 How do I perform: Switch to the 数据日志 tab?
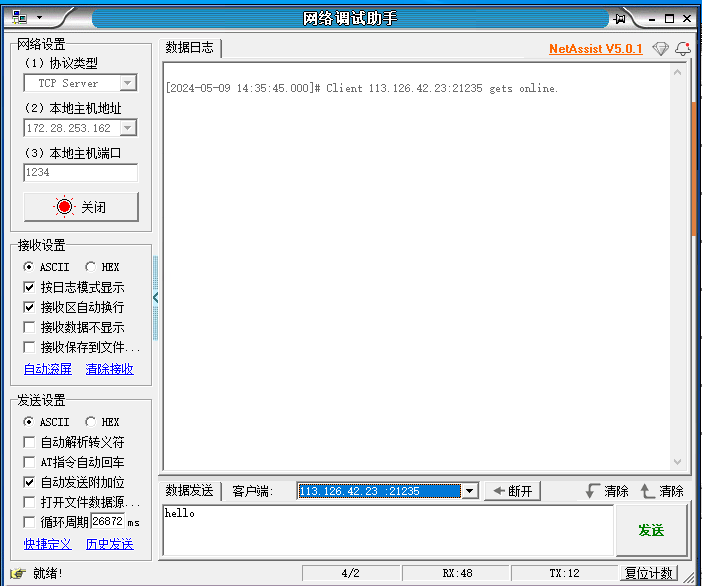[190, 47]
